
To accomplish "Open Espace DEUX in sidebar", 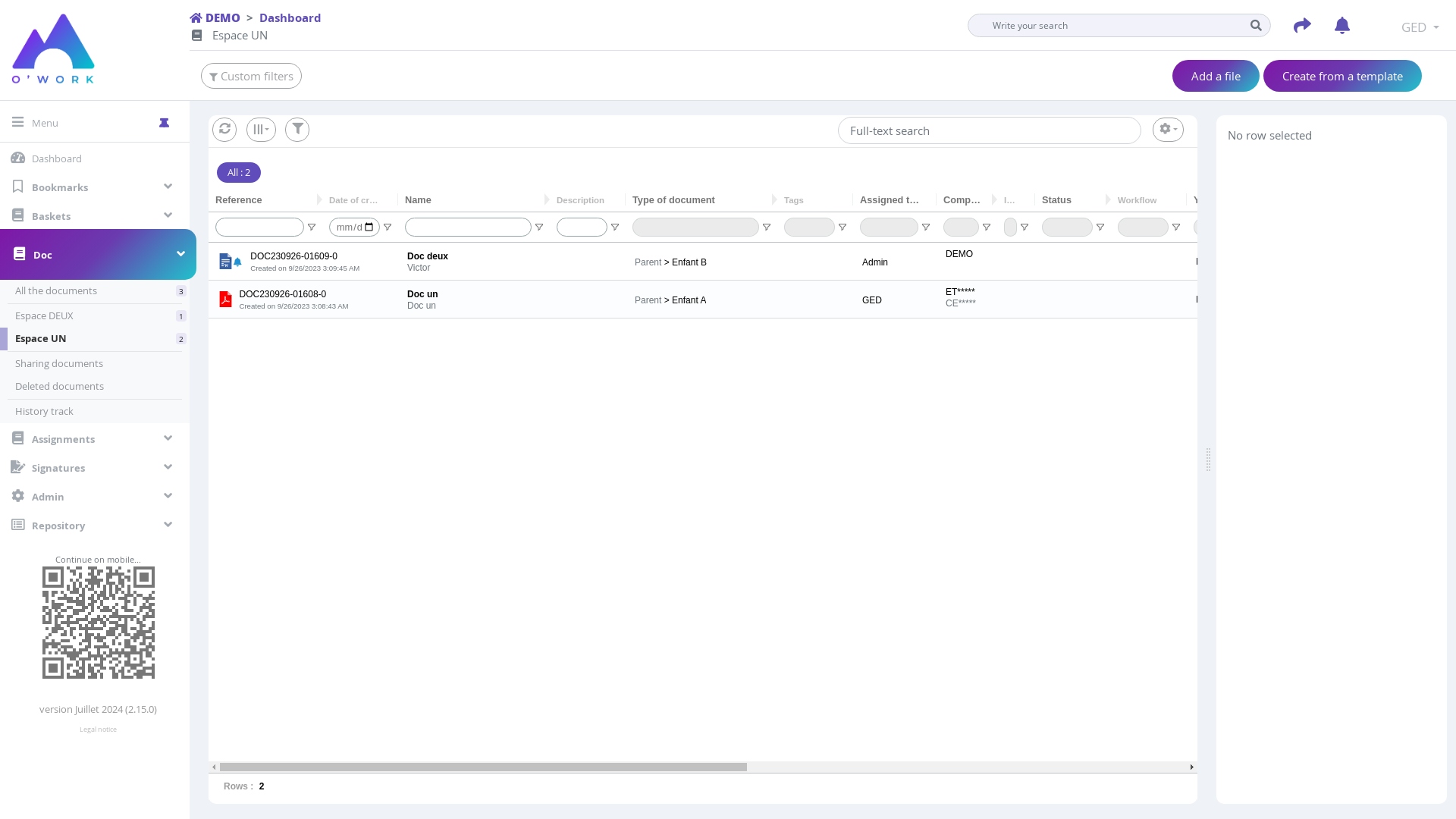I will tap(45, 315).
